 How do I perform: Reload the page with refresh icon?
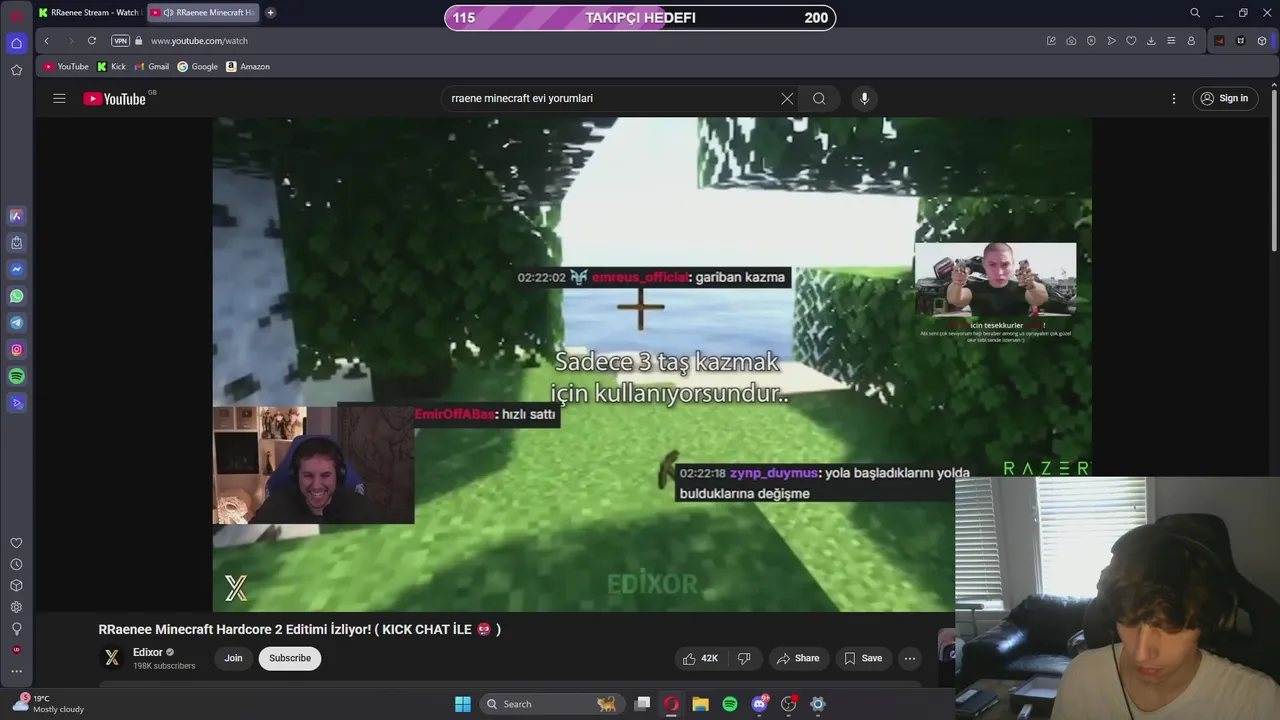coord(92,41)
